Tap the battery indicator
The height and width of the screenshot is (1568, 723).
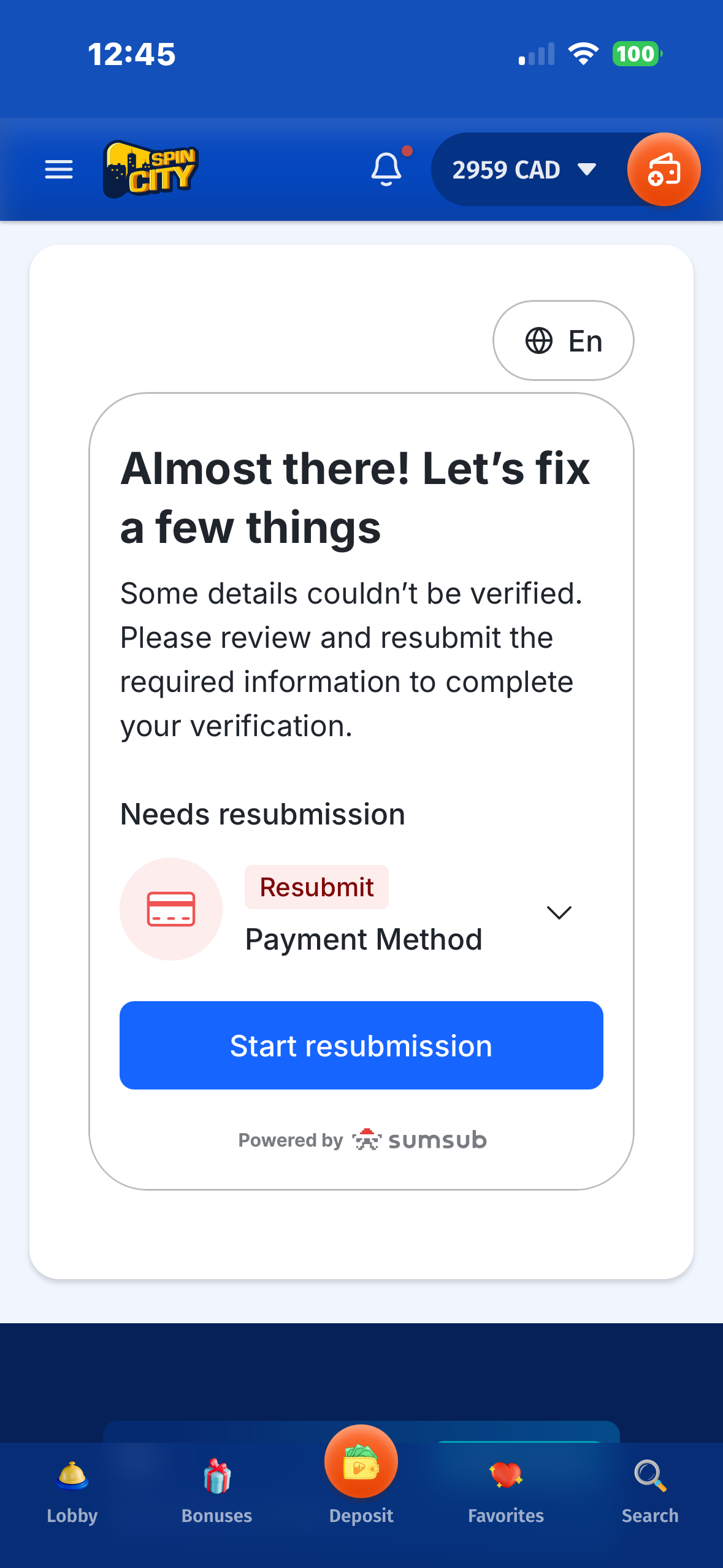coord(637,54)
